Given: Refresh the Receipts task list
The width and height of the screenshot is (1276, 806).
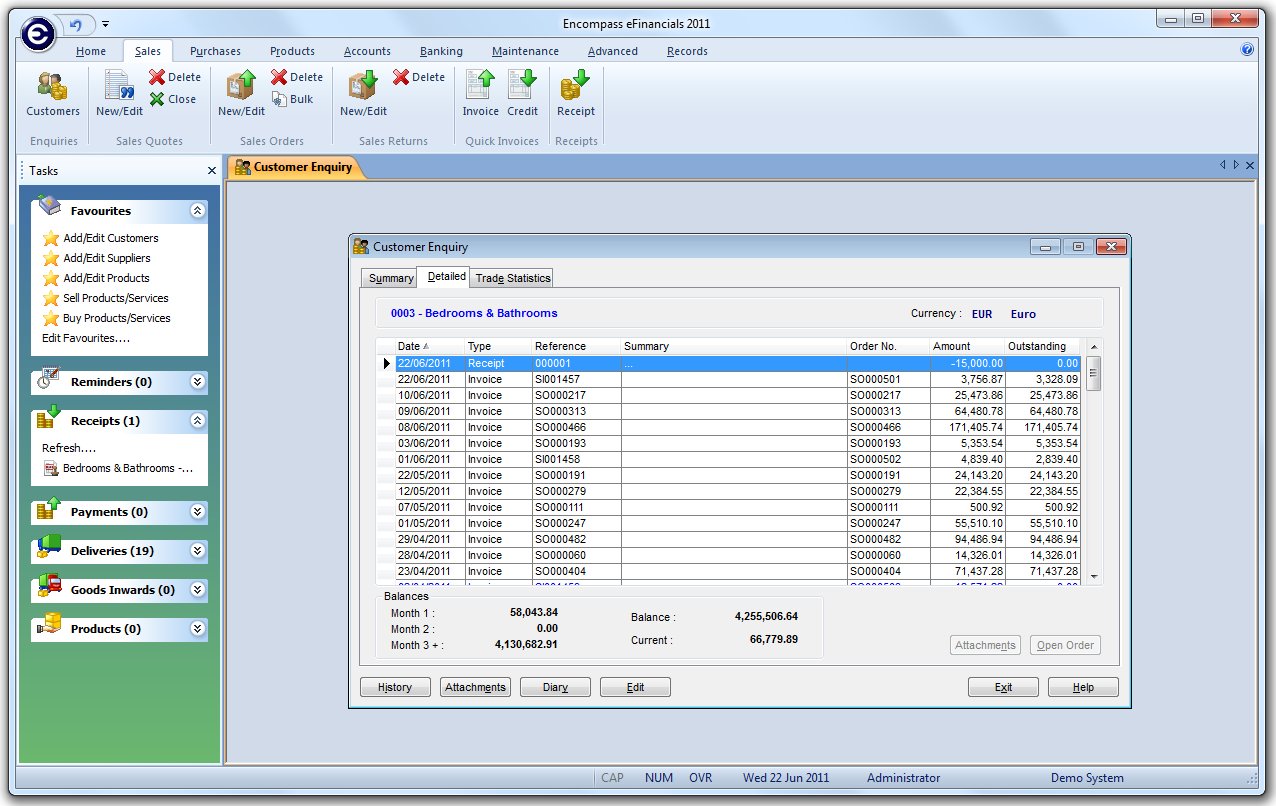Looking at the screenshot, I should pyautogui.click(x=69, y=448).
